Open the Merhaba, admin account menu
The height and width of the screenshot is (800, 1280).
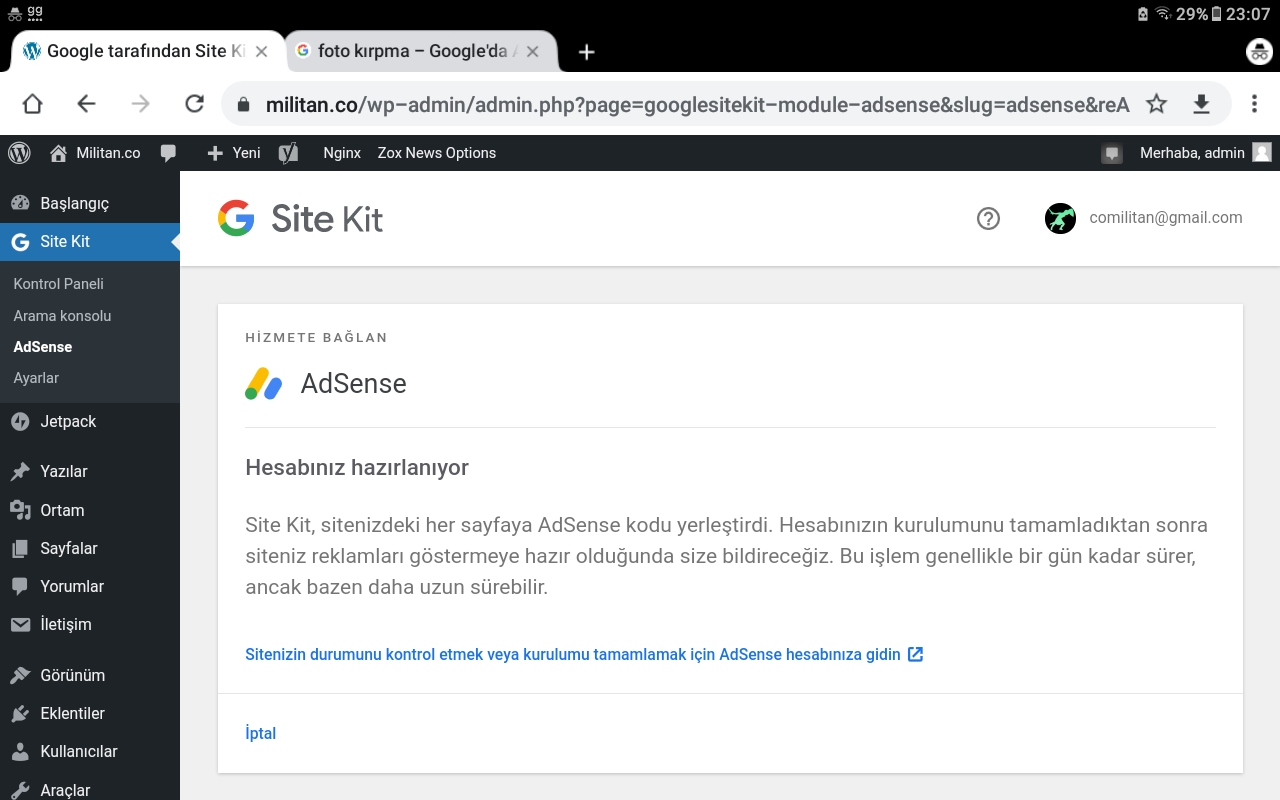(1205, 153)
